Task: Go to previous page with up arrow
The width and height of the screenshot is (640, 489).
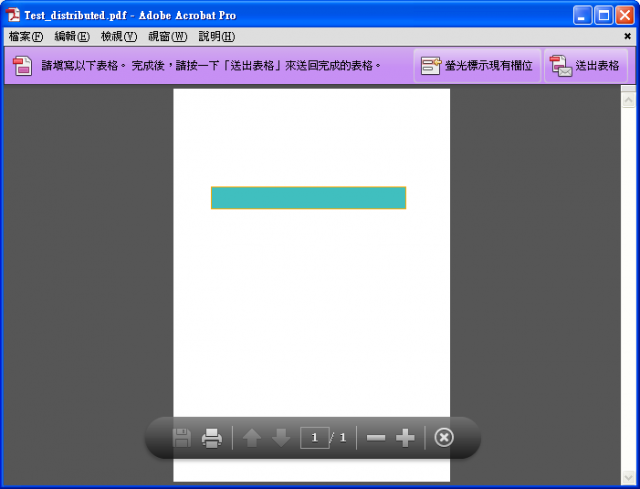Action: point(251,438)
